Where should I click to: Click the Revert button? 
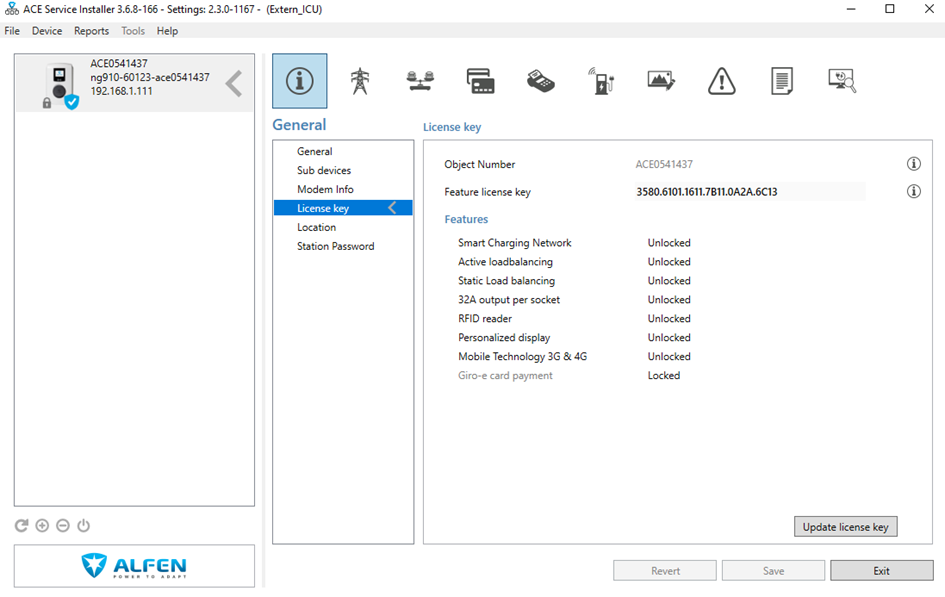[665, 571]
